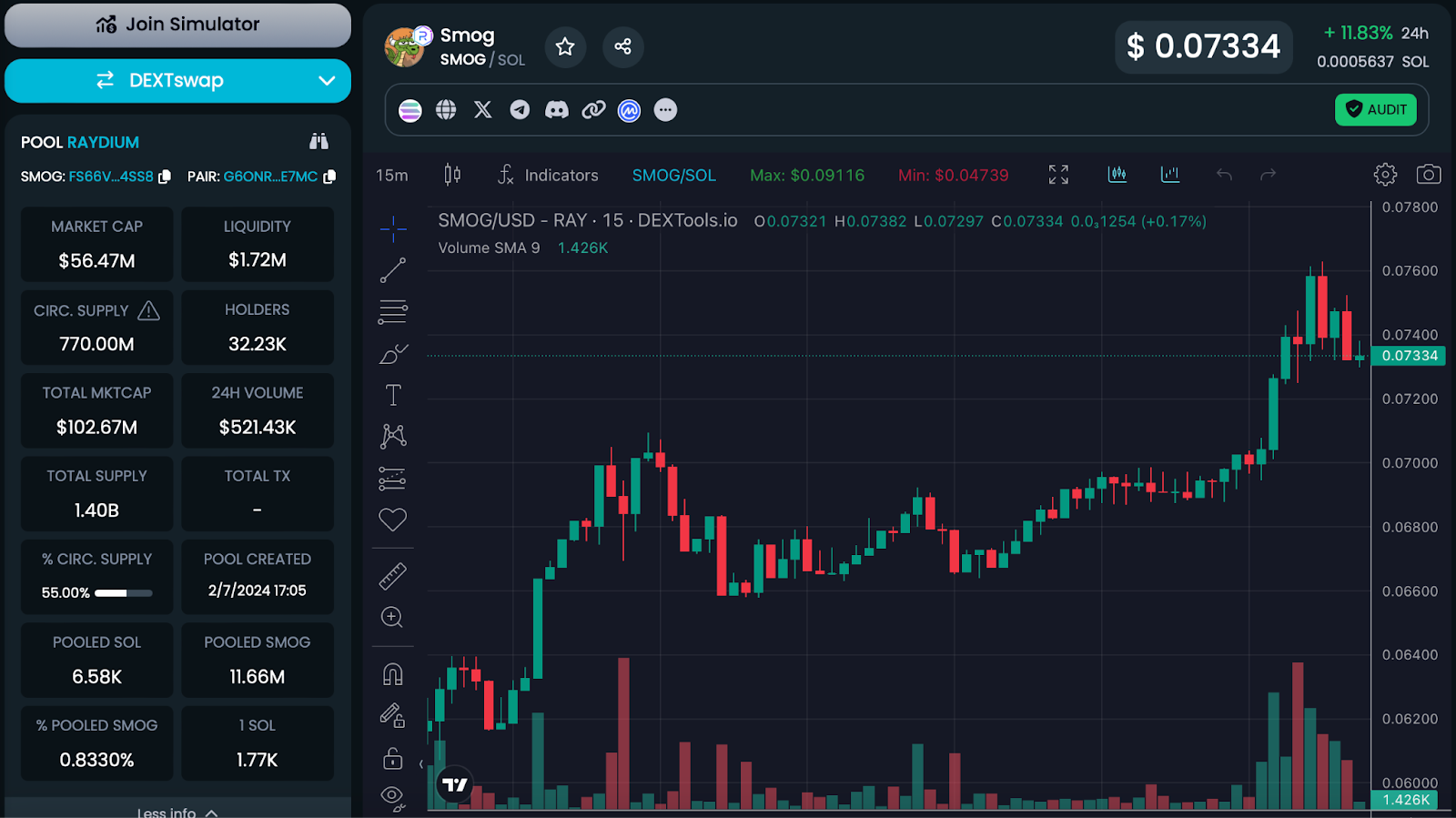The width and height of the screenshot is (1456, 818).
Task: Click the TradingView logo on the chart
Action: tap(454, 784)
